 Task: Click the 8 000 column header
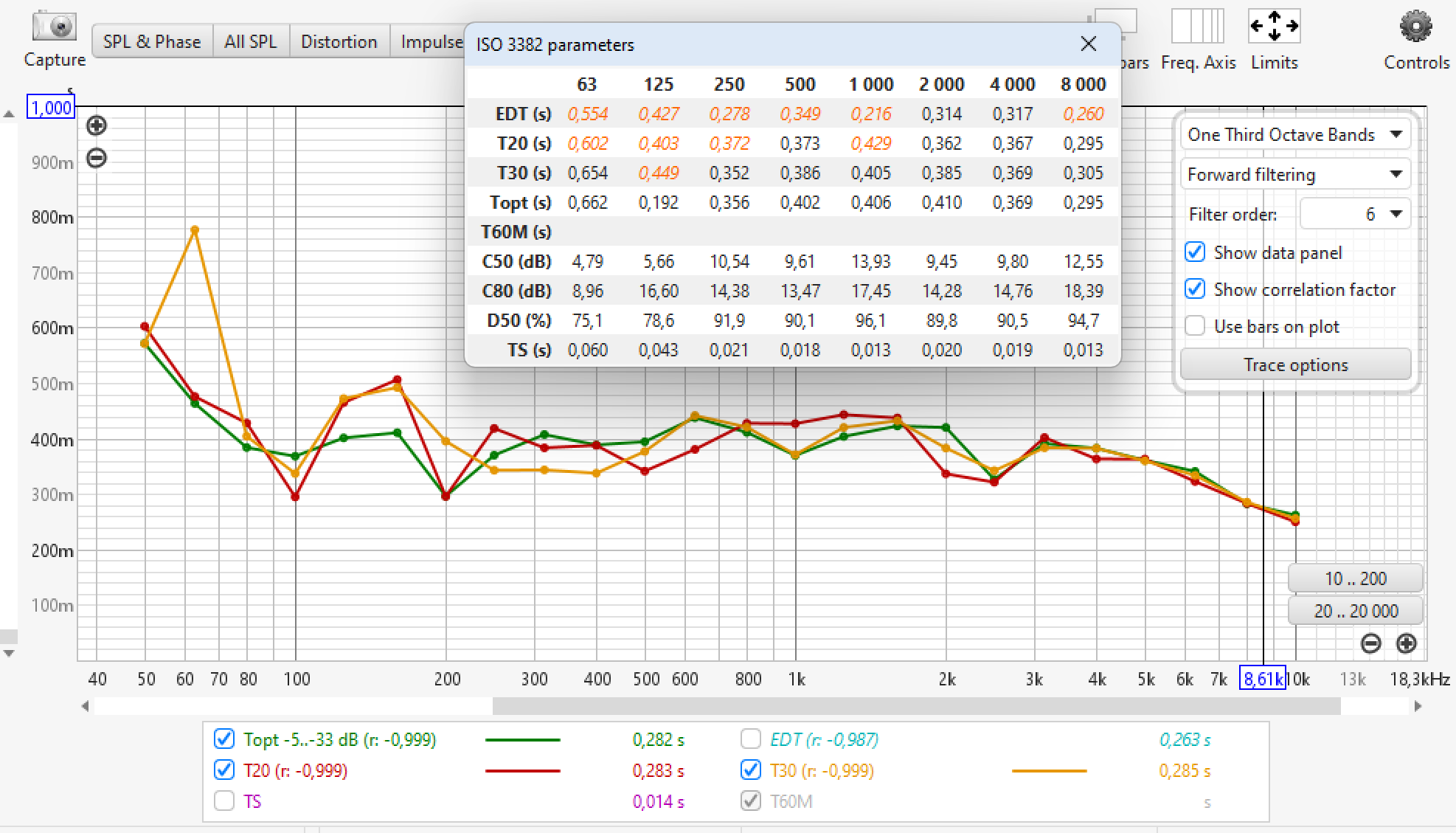(x=1083, y=84)
